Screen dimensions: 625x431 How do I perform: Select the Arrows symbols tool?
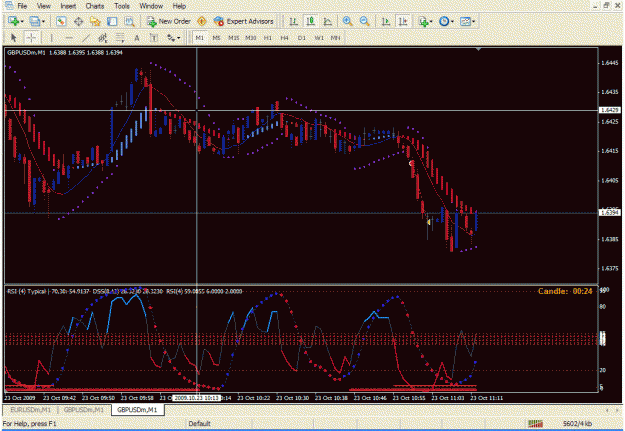pyautogui.click(x=171, y=38)
